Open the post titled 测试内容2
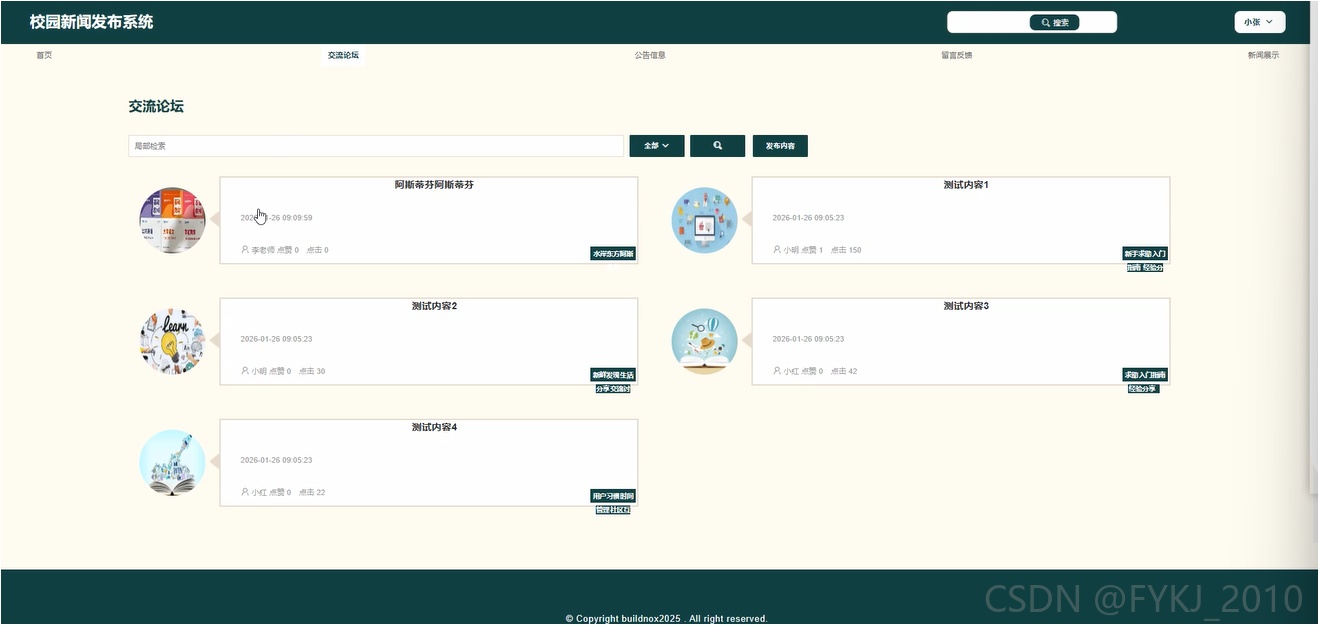Image resolution: width=1319 pixels, height=625 pixels. click(x=434, y=306)
